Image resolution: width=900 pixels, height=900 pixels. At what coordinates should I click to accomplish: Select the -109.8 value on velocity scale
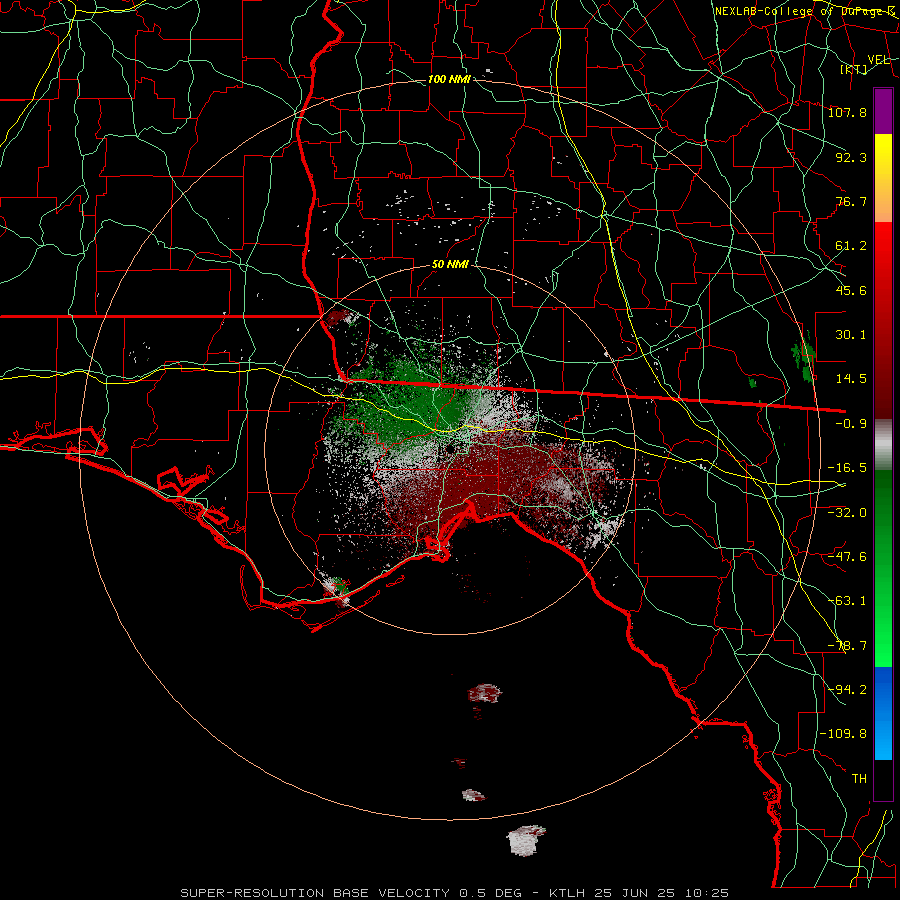[x=843, y=734]
